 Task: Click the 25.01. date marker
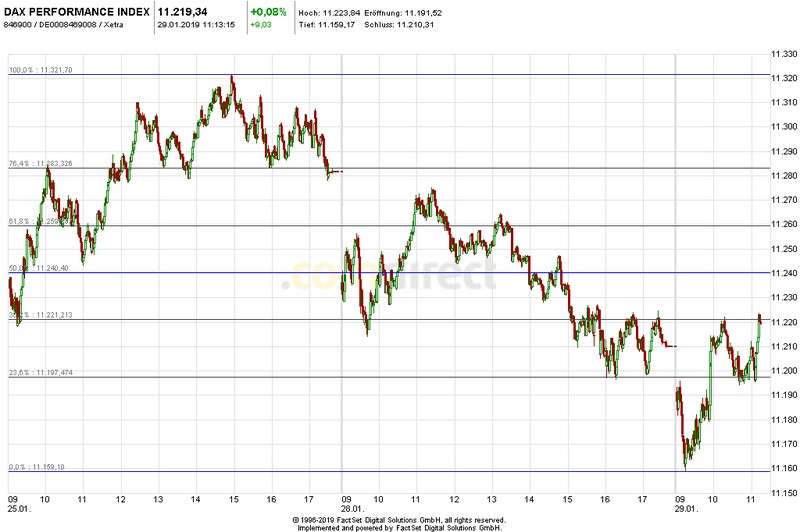pyautogui.click(x=19, y=509)
